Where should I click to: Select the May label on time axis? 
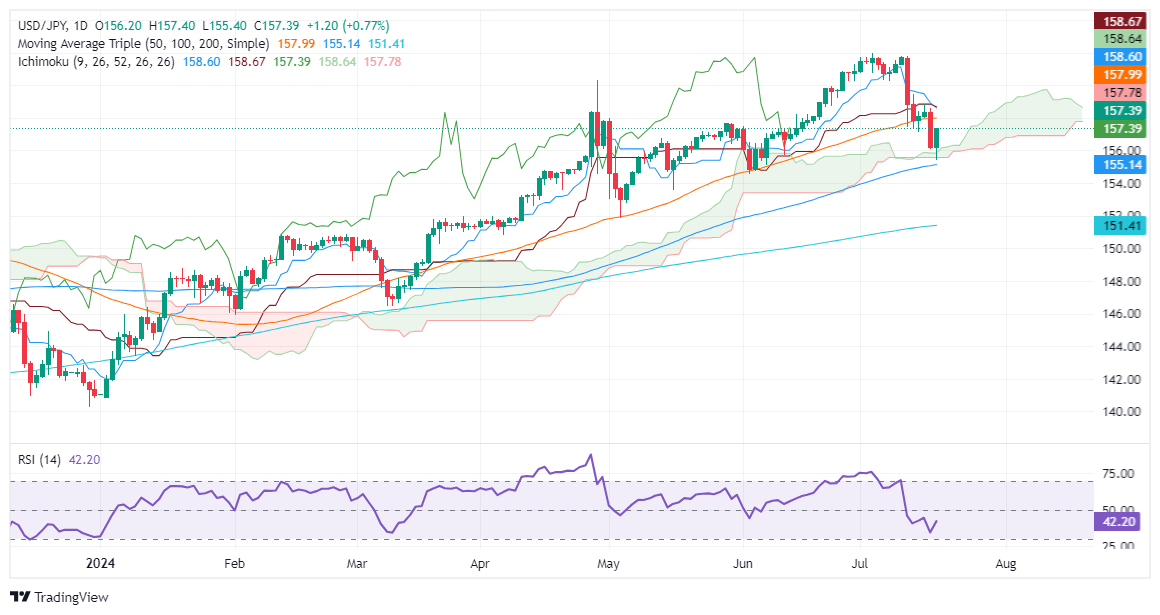pyautogui.click(x=606, y=564)
